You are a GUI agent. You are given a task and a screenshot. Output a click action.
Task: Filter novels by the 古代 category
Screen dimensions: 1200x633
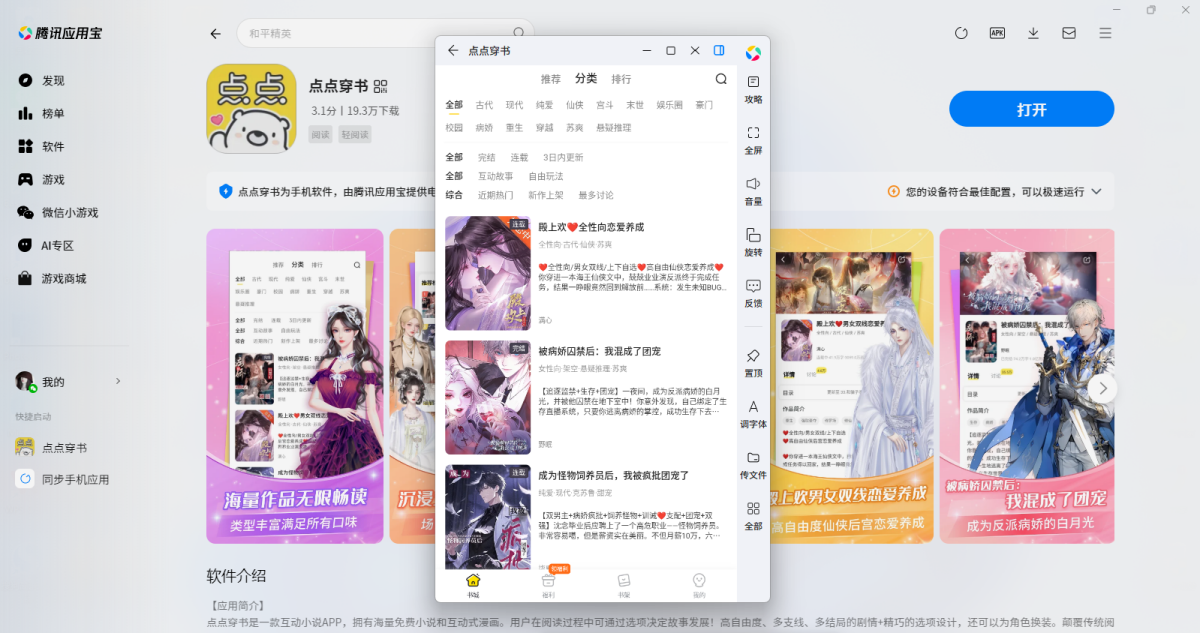click(482, 104)
